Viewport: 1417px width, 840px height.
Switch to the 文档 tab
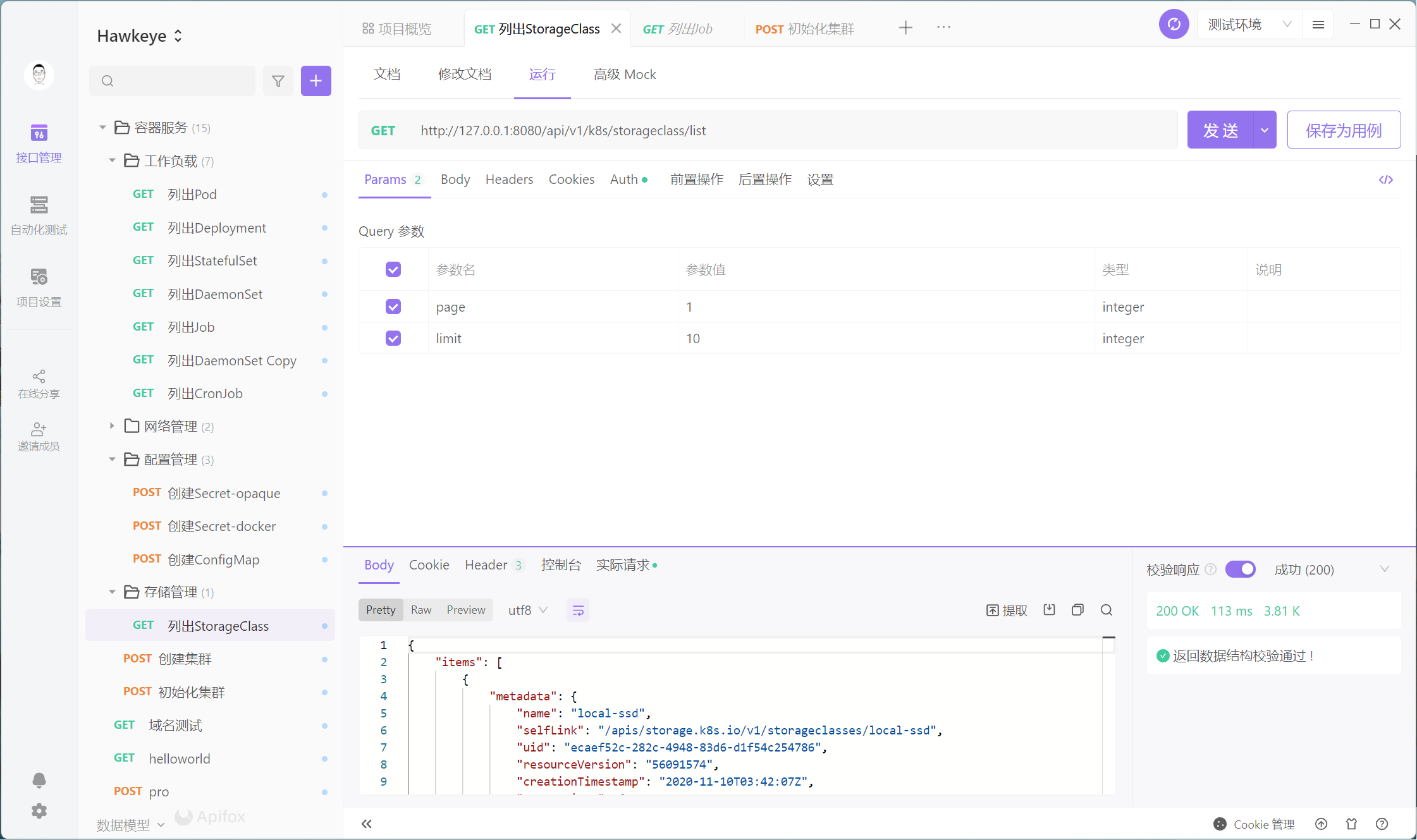point(387,74)
